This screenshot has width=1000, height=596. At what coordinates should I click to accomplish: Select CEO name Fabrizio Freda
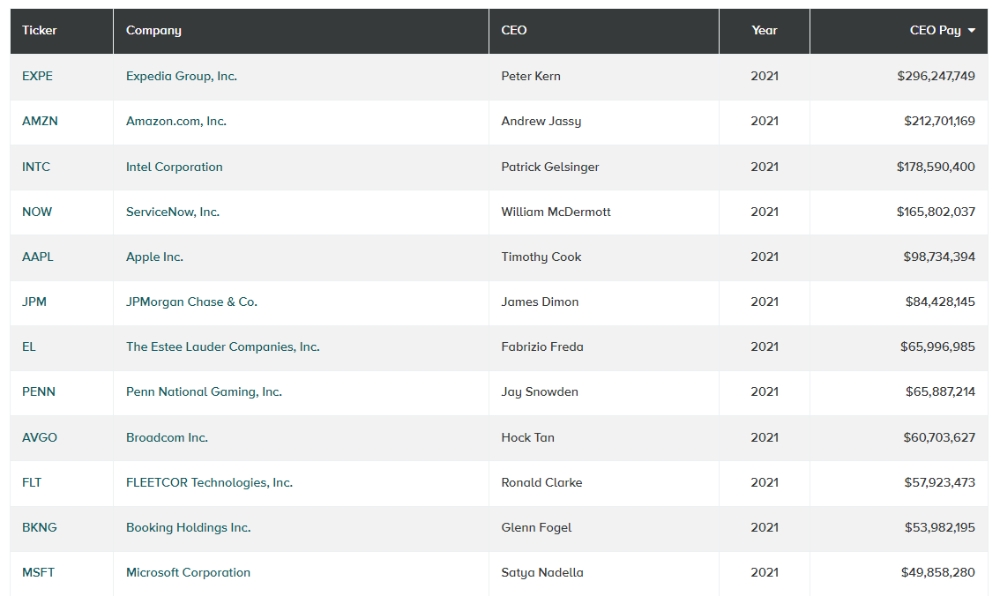point(542,347)
